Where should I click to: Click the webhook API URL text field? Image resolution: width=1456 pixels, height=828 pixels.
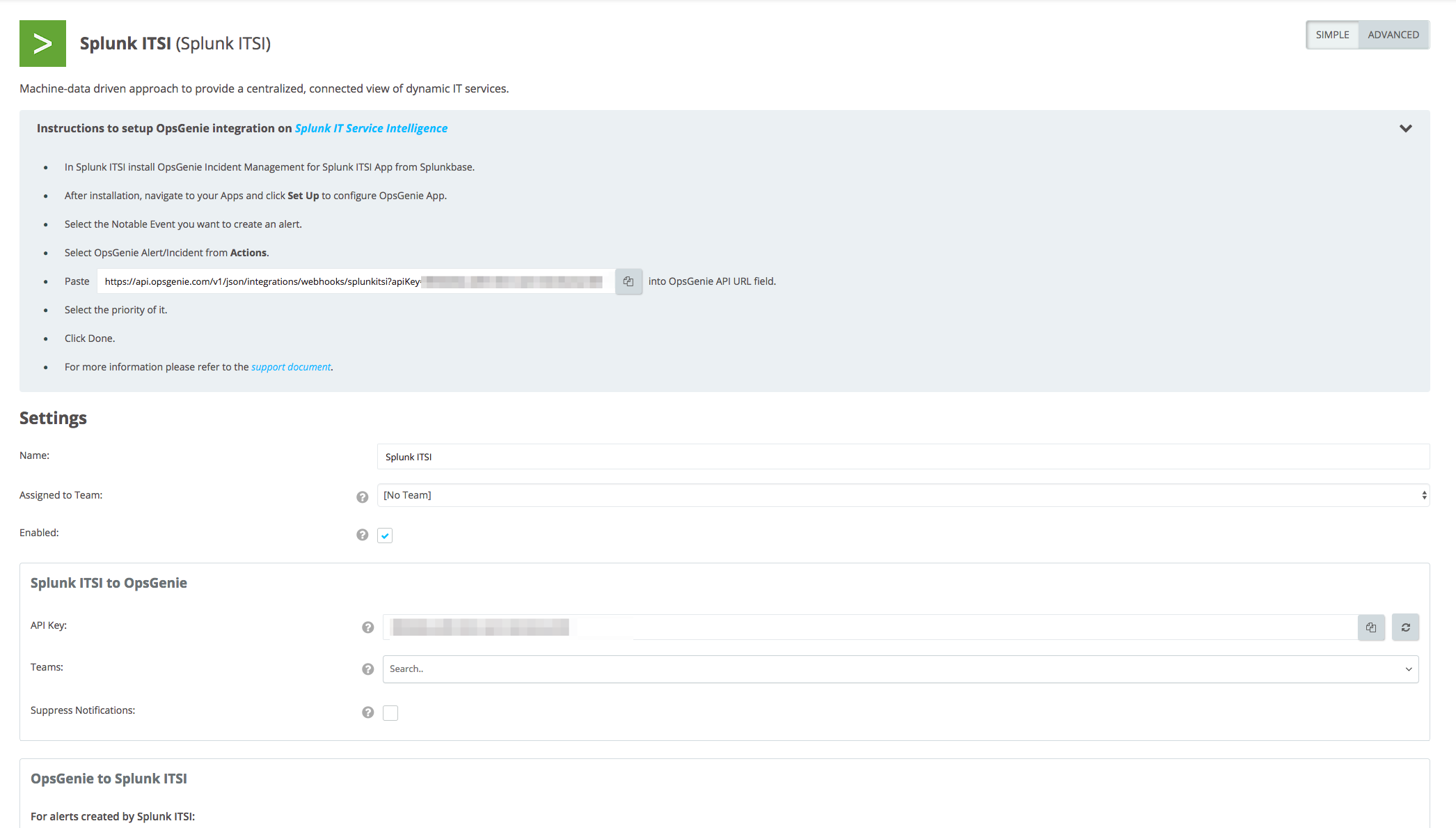pyautogui.click(x=355, y=281)
